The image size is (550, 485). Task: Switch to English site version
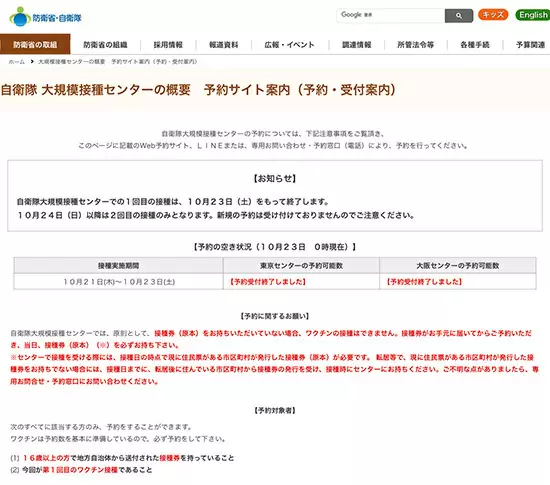532,15
